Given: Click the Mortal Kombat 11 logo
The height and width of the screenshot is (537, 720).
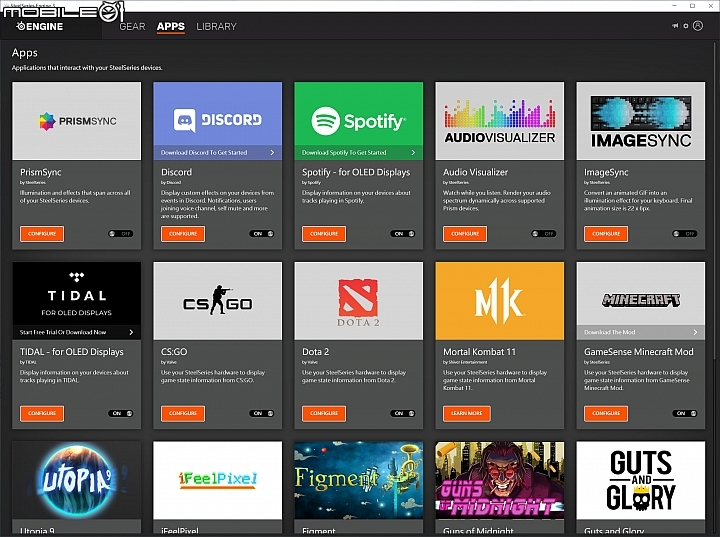Looking at the screenshot, I should coord(500,300).
